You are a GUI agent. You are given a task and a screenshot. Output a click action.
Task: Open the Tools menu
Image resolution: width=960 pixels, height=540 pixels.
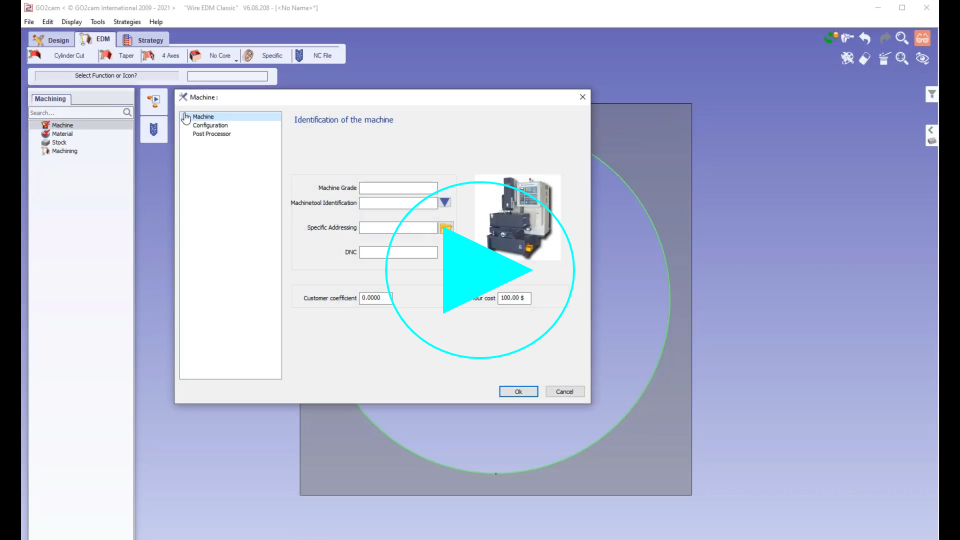point(97,21)
